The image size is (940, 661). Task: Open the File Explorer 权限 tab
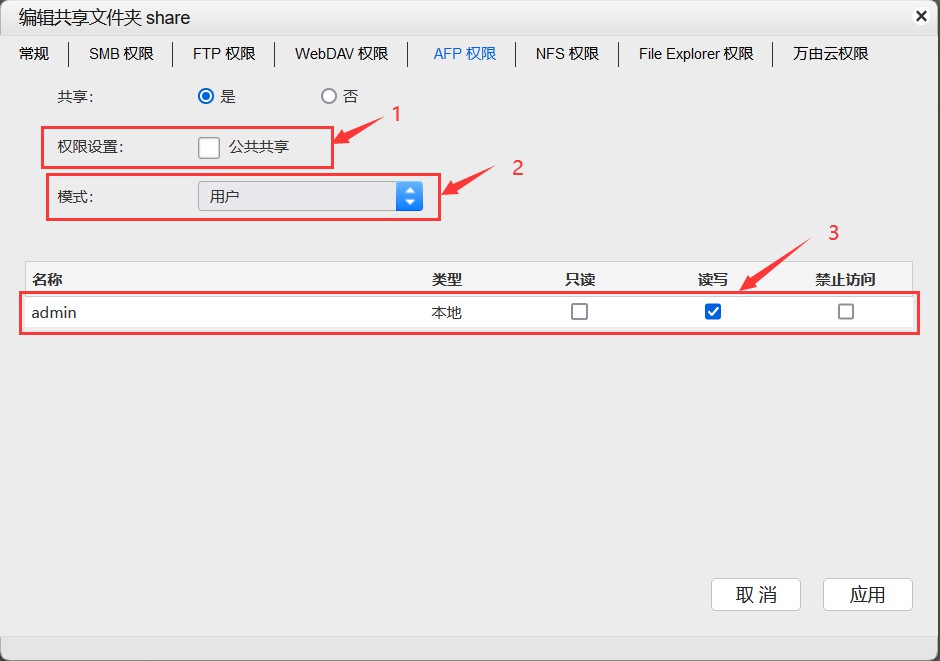(x=696, y=54)
